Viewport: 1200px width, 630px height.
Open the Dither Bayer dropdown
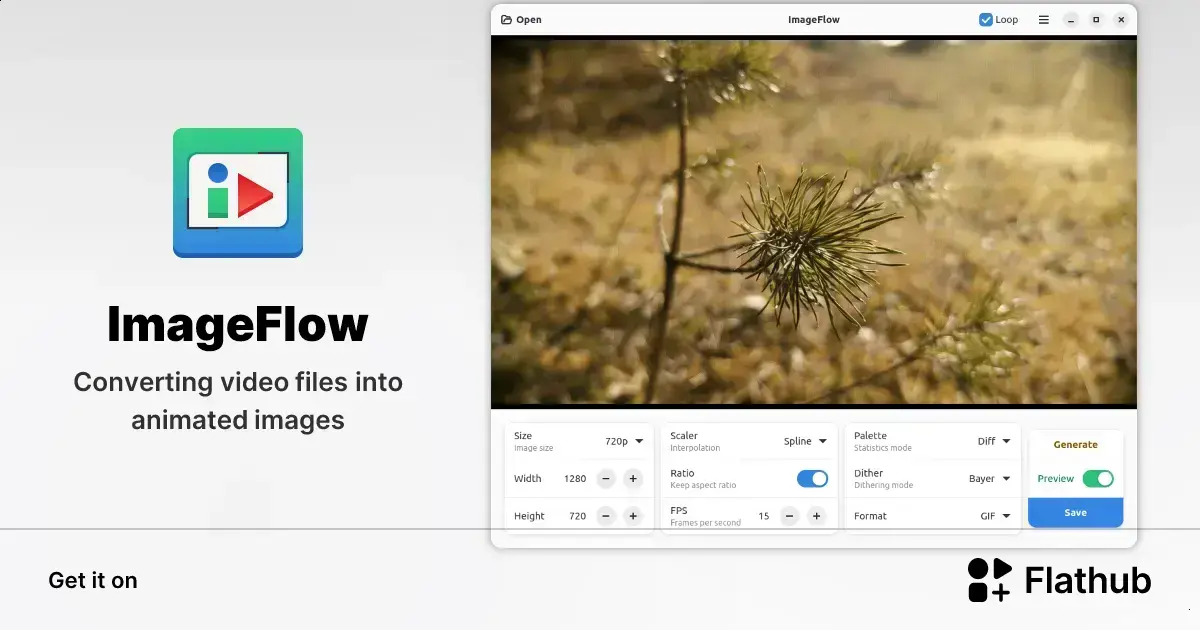[989, 479]
